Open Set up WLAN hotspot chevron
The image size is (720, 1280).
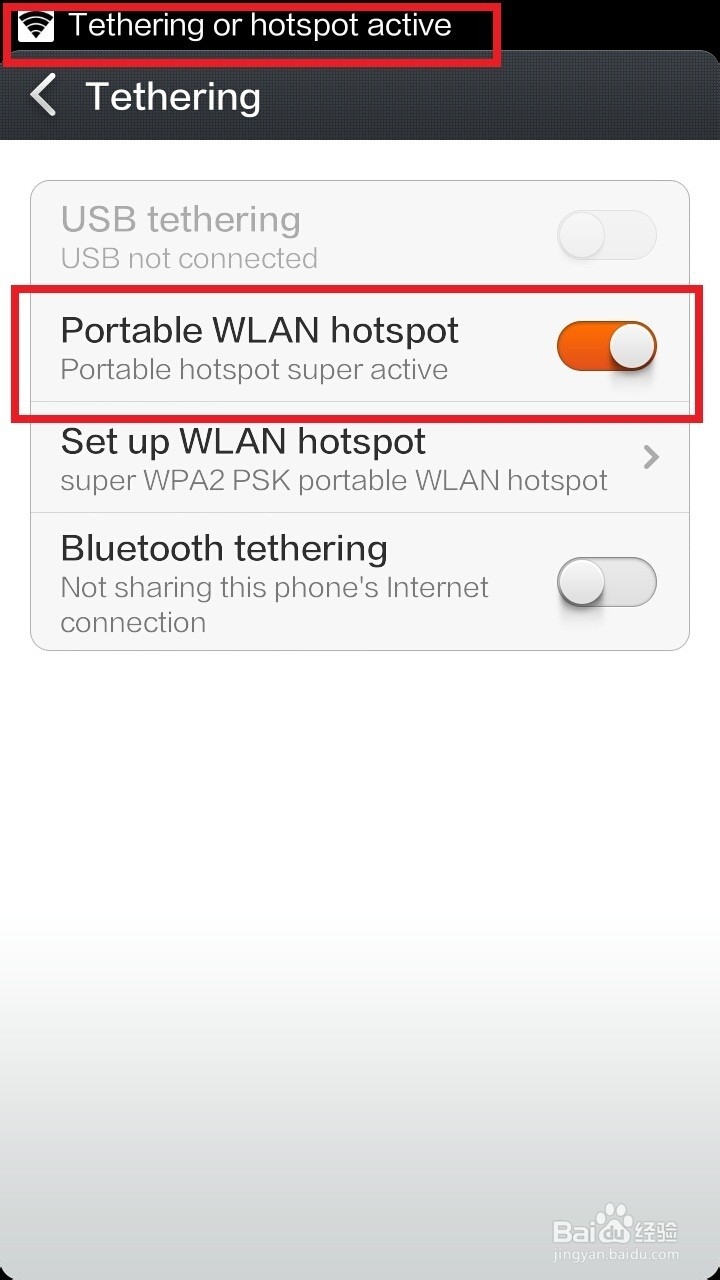(x=651, y=457)
